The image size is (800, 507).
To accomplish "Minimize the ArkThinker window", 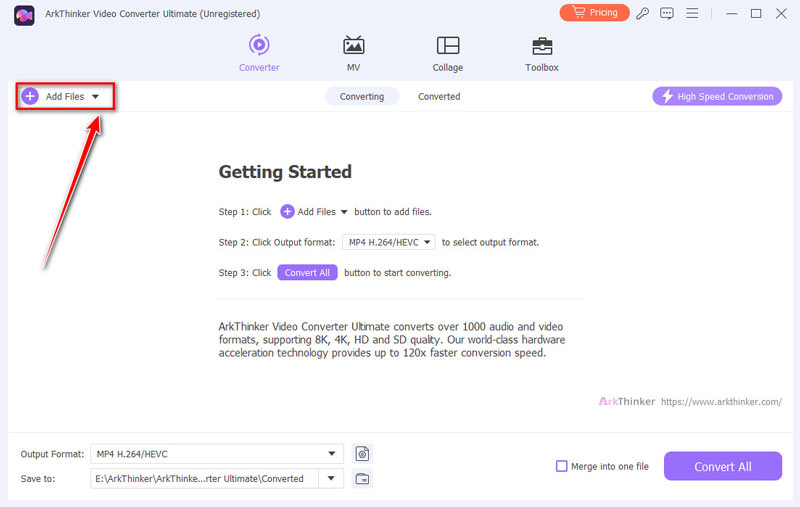I will 732,13.
